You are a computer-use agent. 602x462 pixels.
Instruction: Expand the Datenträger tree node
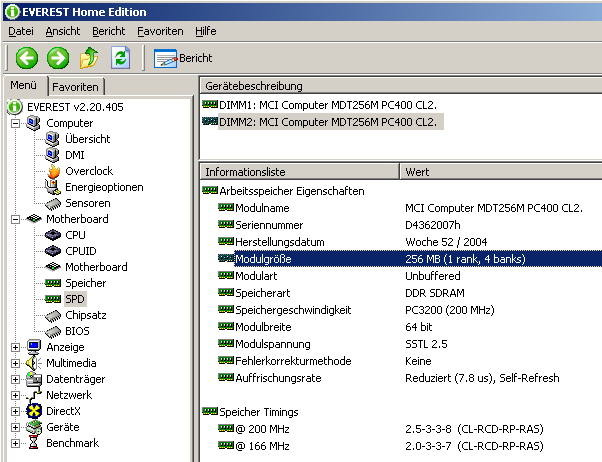15,379
